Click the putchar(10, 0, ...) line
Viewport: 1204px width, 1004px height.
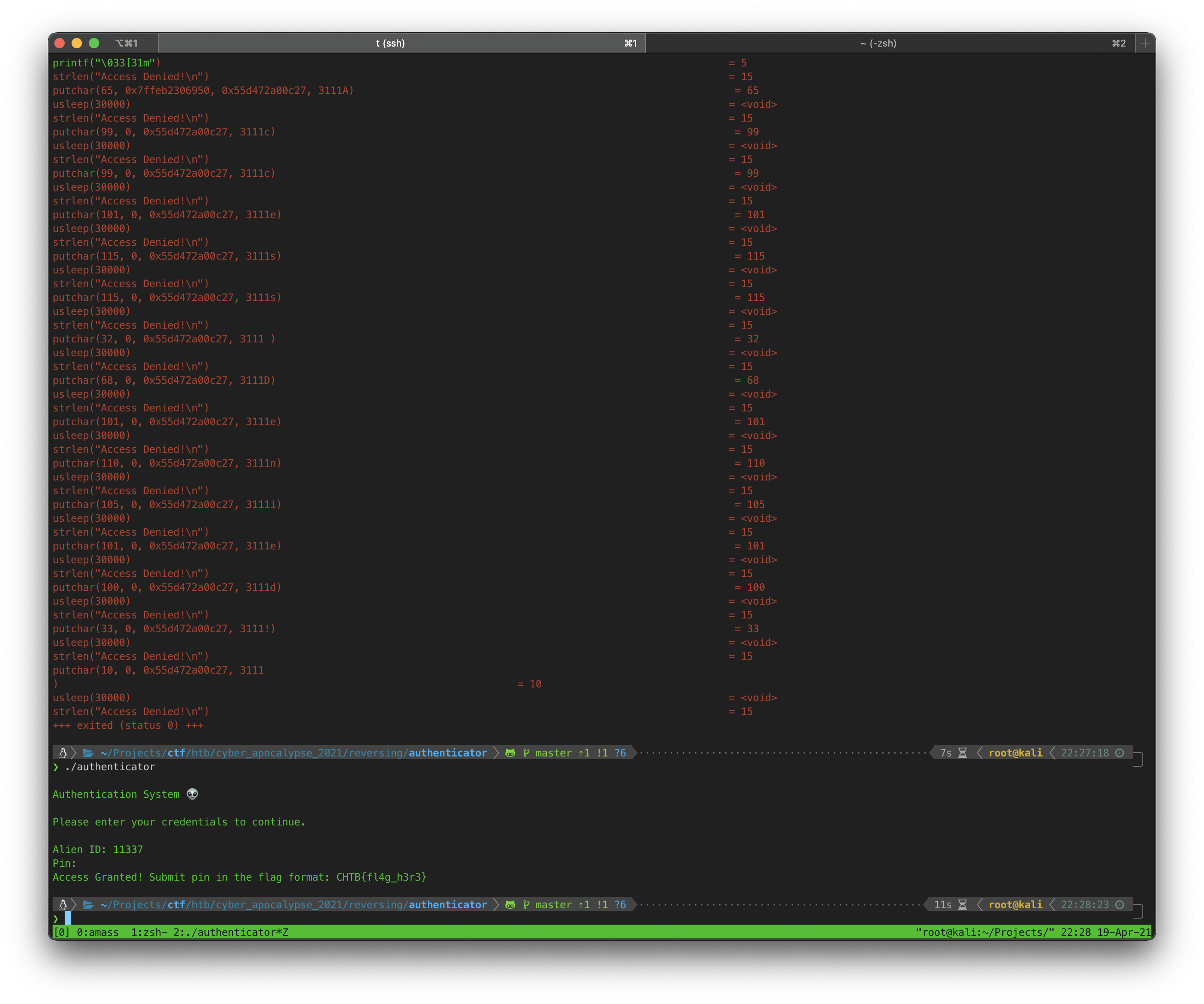[158, 670]
